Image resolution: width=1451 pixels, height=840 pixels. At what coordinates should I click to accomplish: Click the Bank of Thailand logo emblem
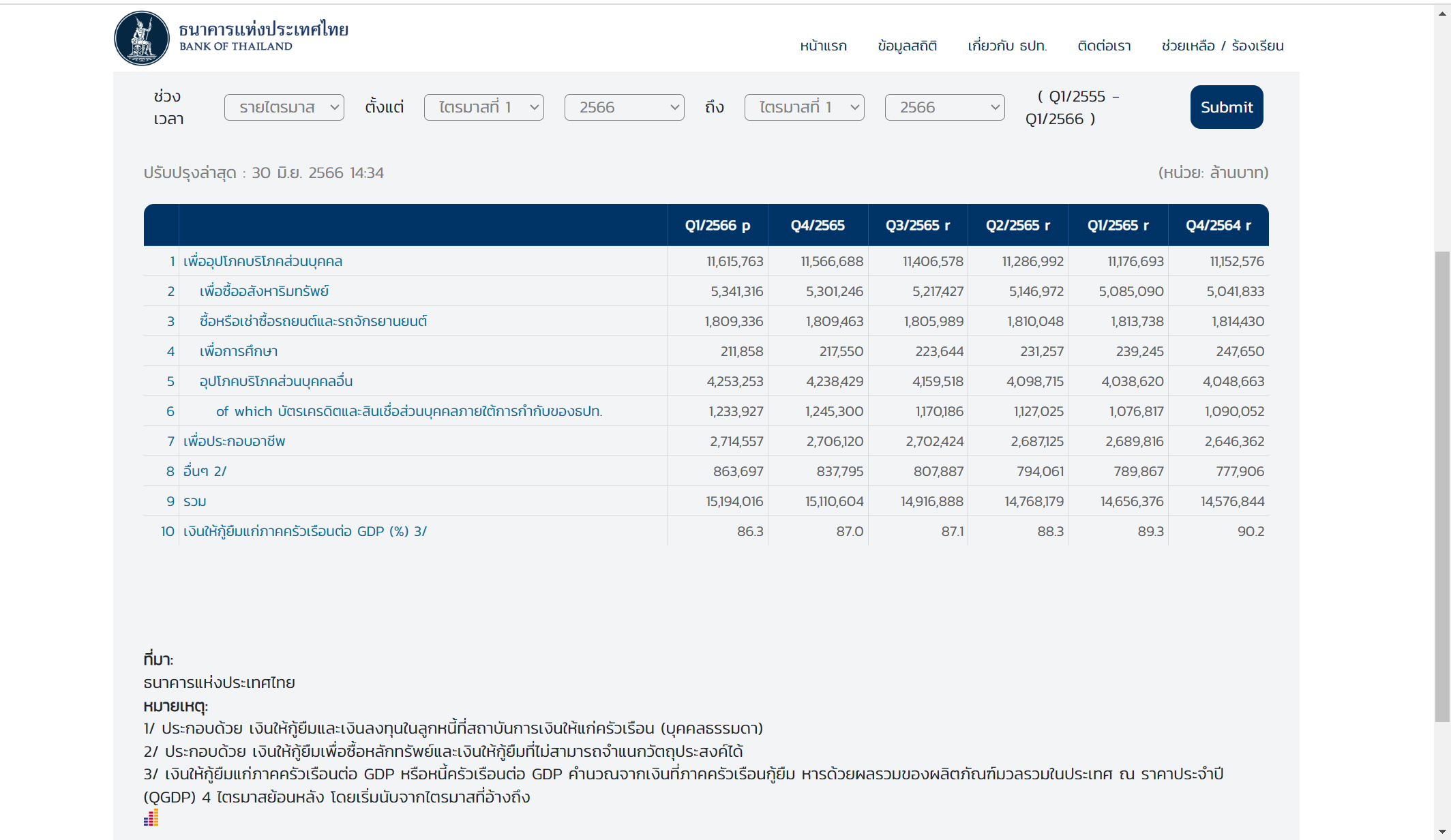tap(142, 38)
